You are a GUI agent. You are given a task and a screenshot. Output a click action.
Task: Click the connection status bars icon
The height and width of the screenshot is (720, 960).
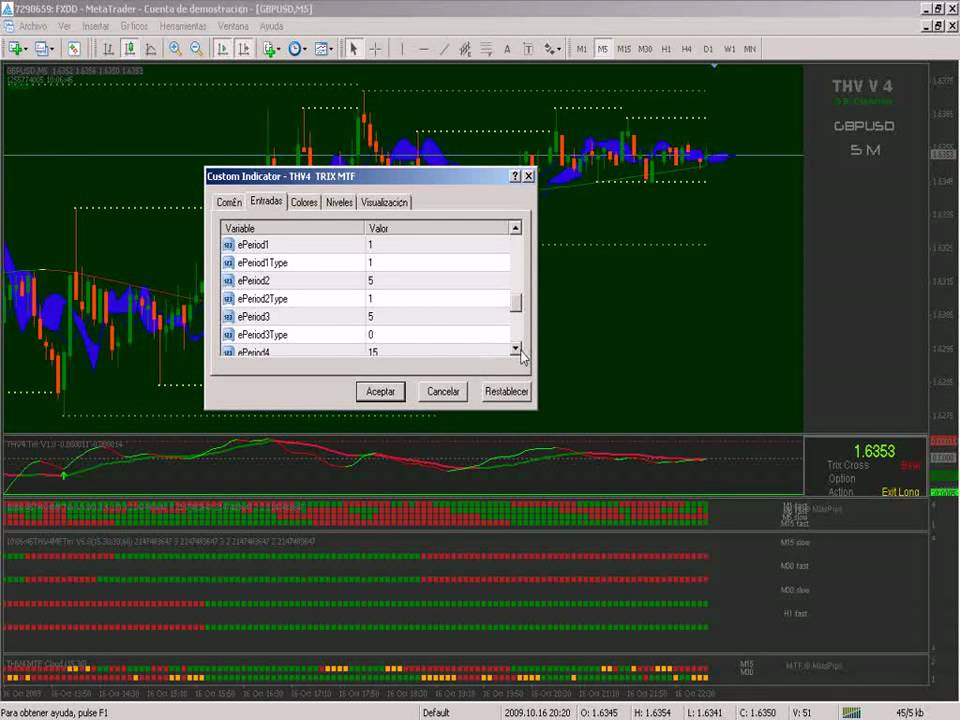point(851,713)
